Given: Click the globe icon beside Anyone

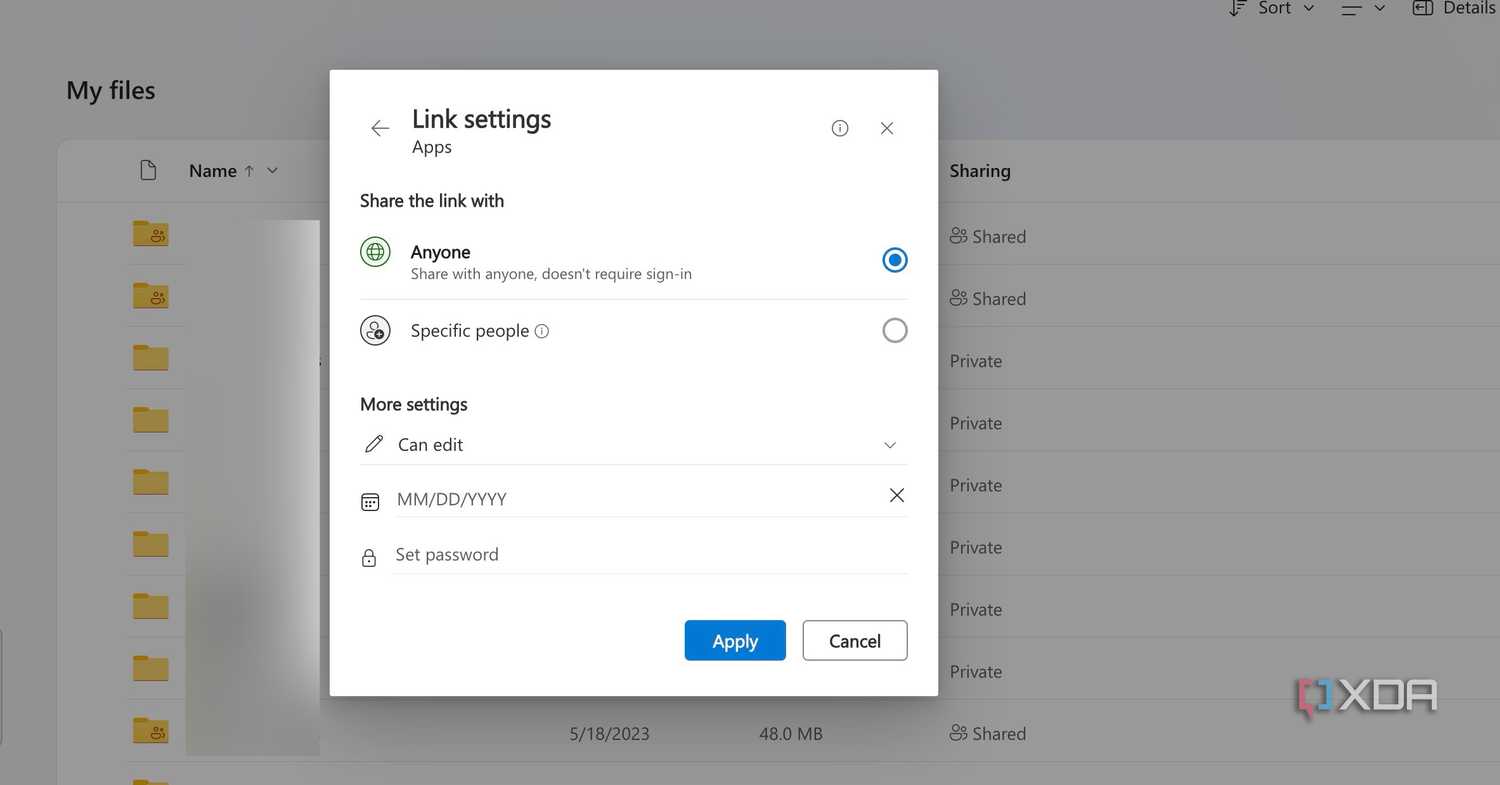Looking at the screenshot, I should tap(375, 252).
